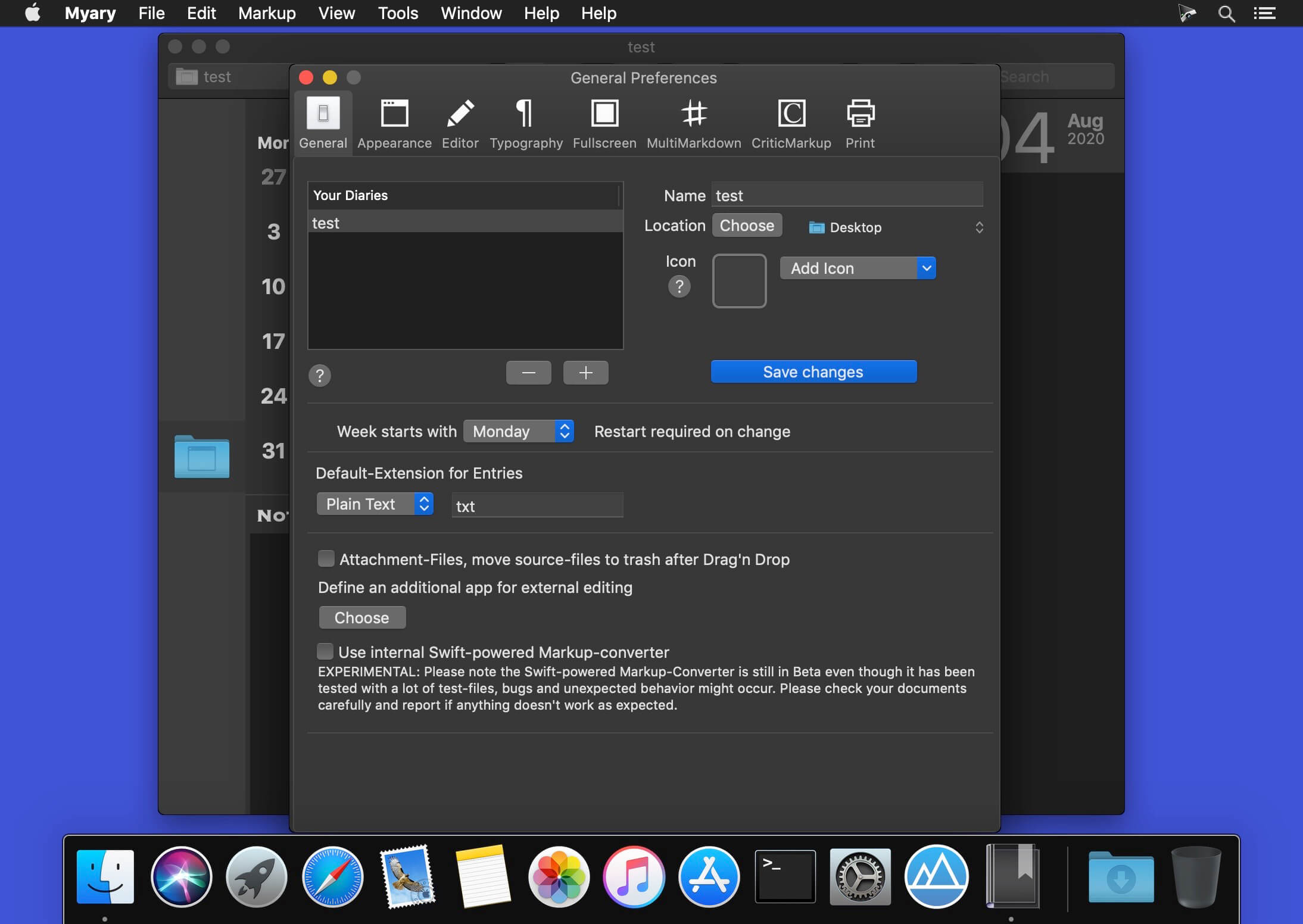Open the Apple menu

click(x=33, y=13)
